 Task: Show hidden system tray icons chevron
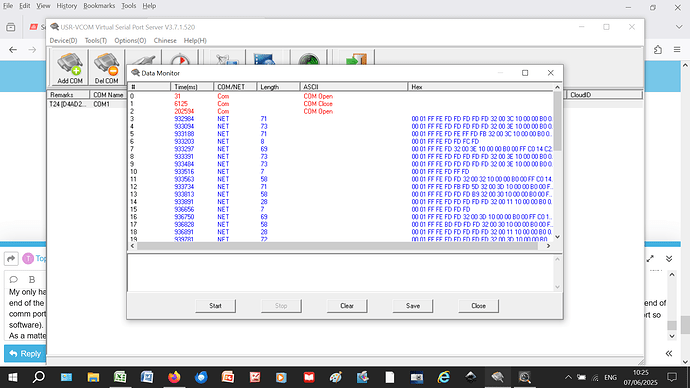pos(568,377)
